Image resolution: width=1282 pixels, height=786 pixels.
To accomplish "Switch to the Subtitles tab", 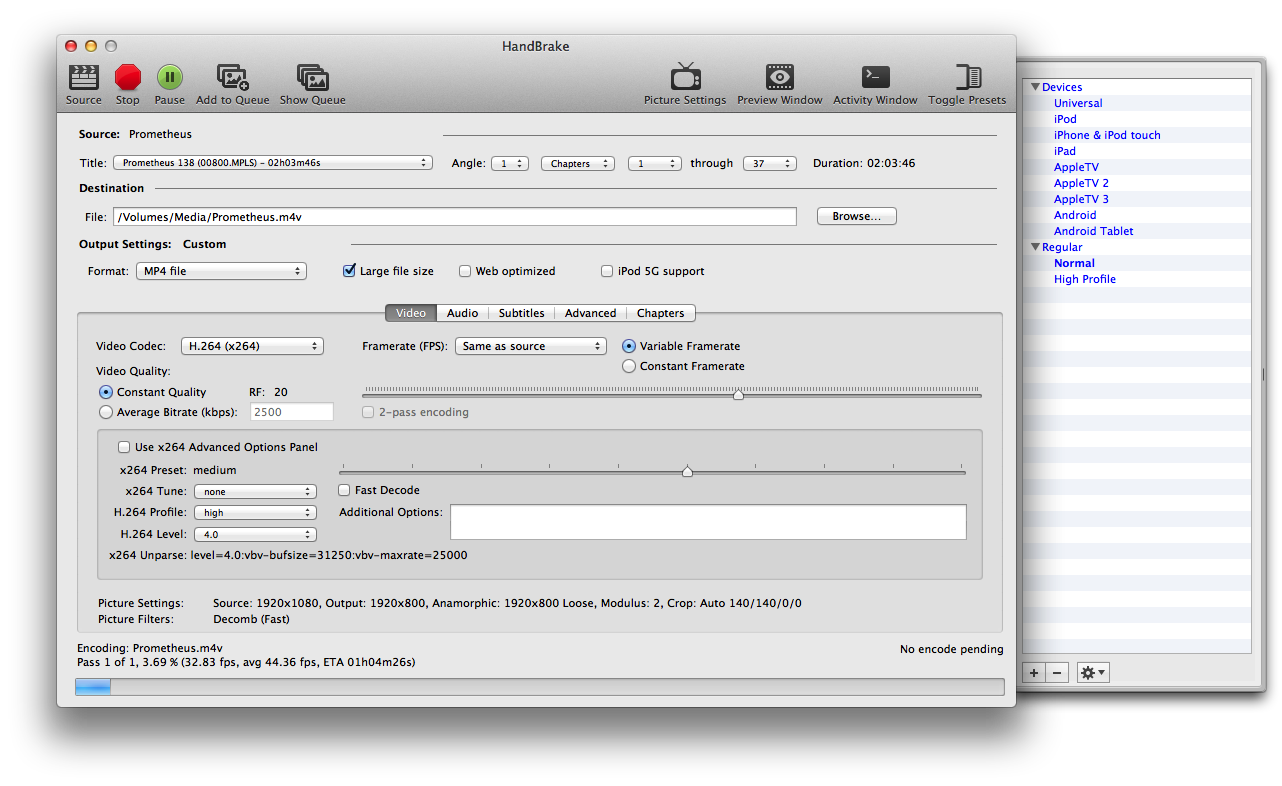I will pos(521,313).
